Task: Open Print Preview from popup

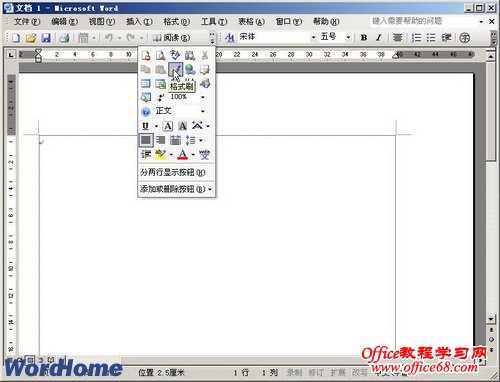Action: [160, 55]
